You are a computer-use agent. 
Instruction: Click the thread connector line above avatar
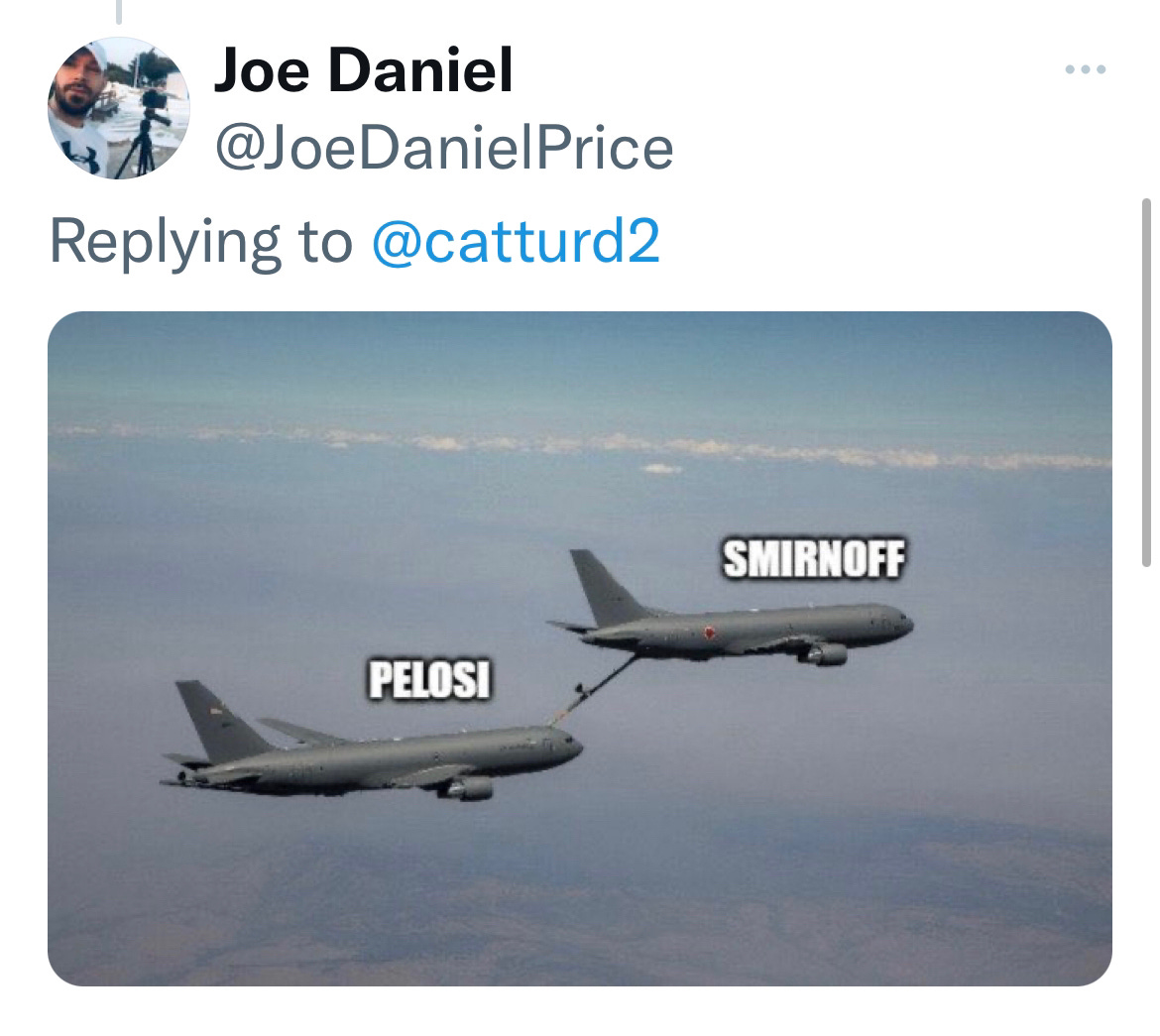(x=118, y=11)
